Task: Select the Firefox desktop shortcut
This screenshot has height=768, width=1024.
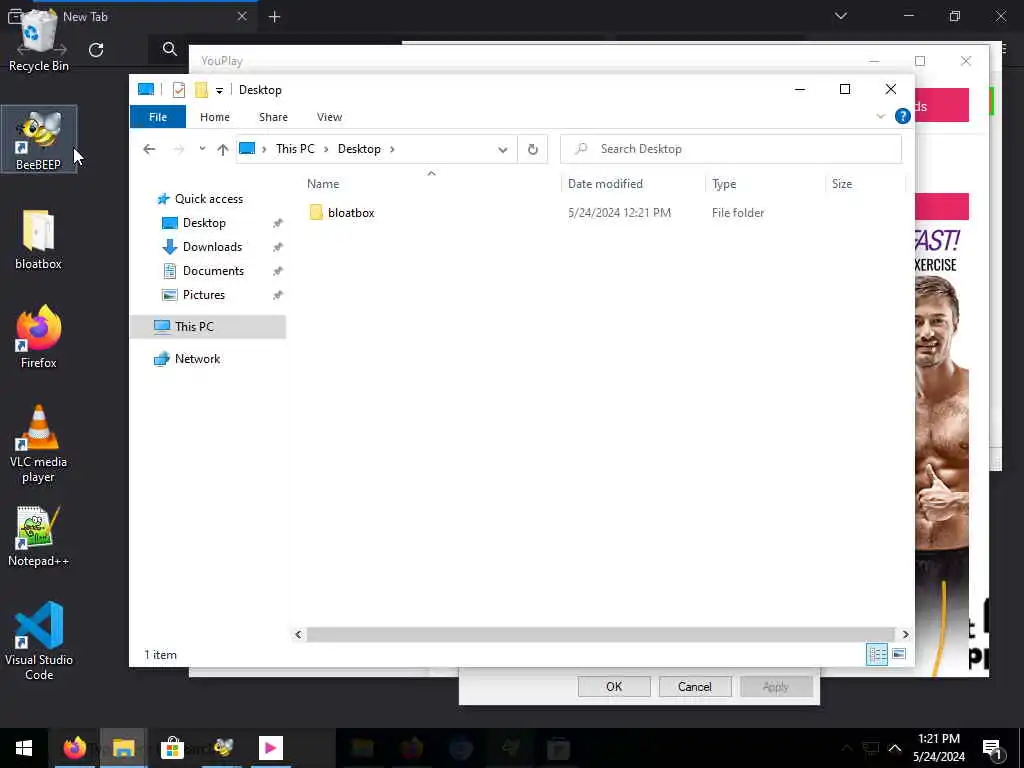Action: (x=38, y=338)
